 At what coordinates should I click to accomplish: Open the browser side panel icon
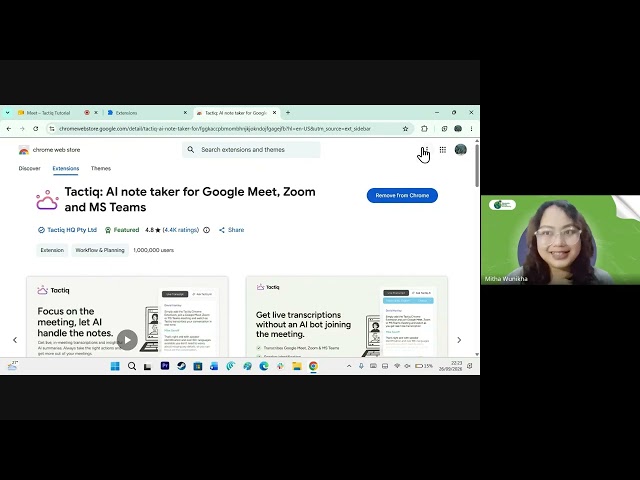[444, 129]
